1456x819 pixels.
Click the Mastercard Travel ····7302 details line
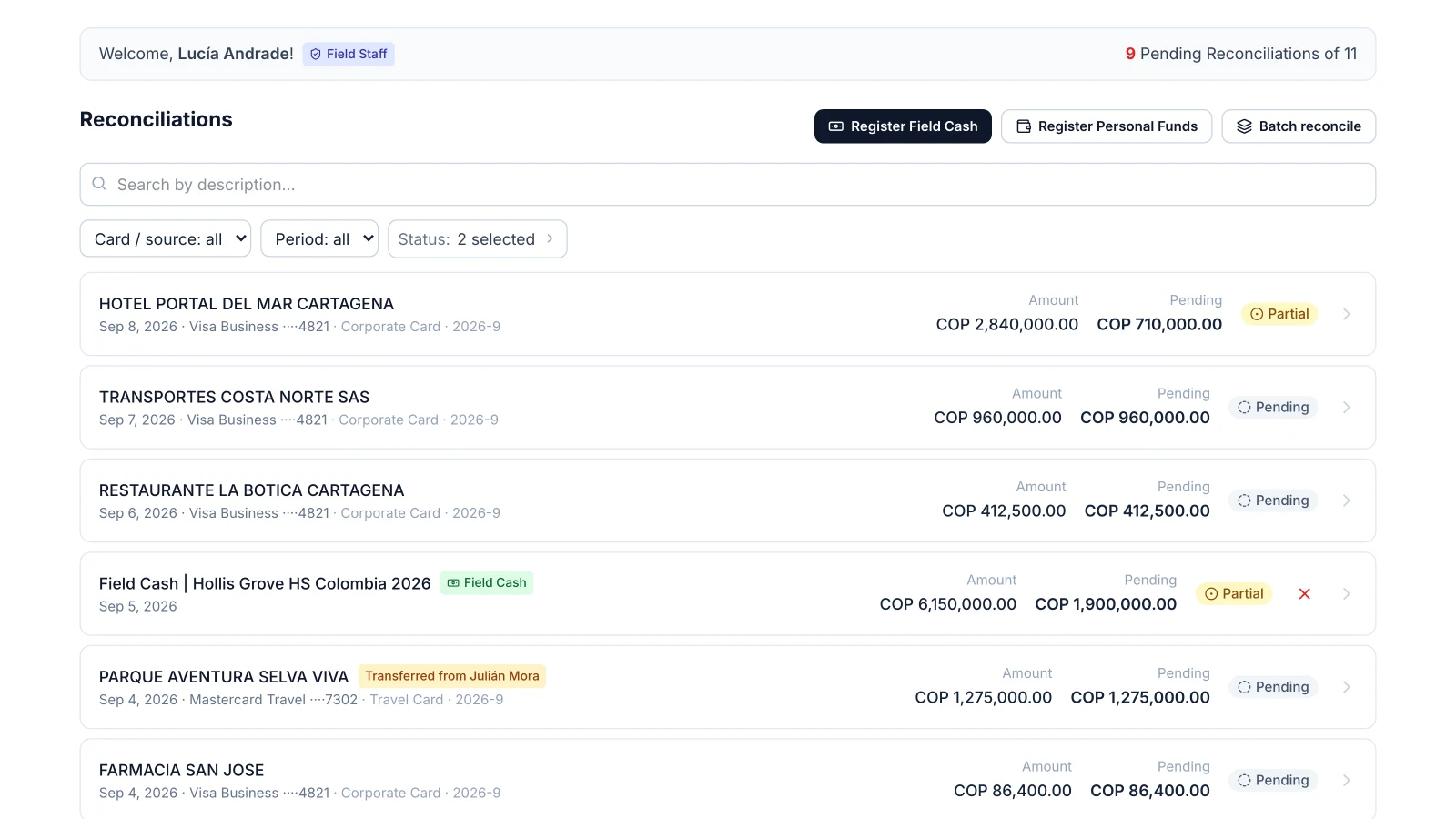coord(301,700)
